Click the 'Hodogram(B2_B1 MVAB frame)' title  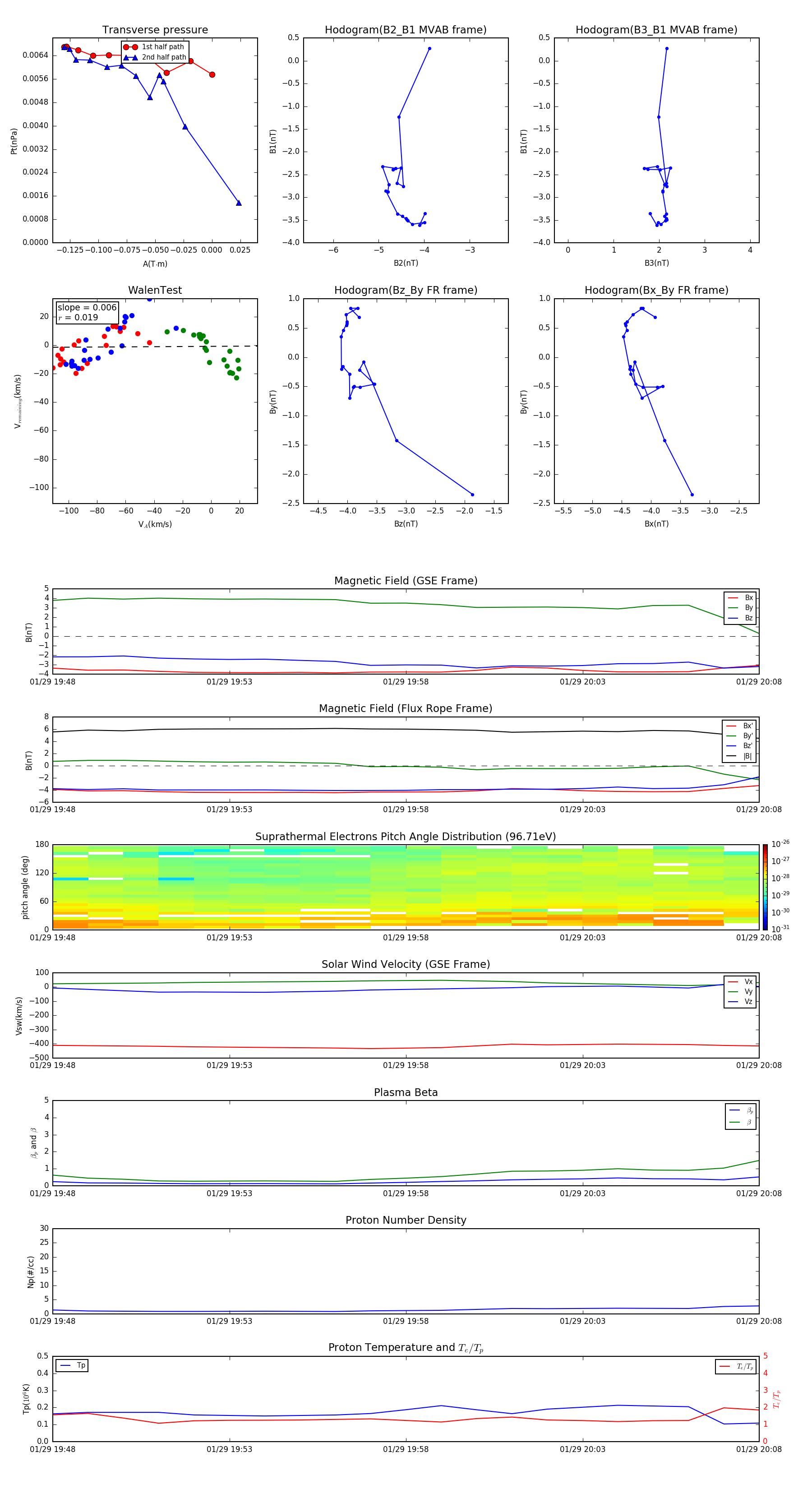pyautogui.click(x=406, y=30)
